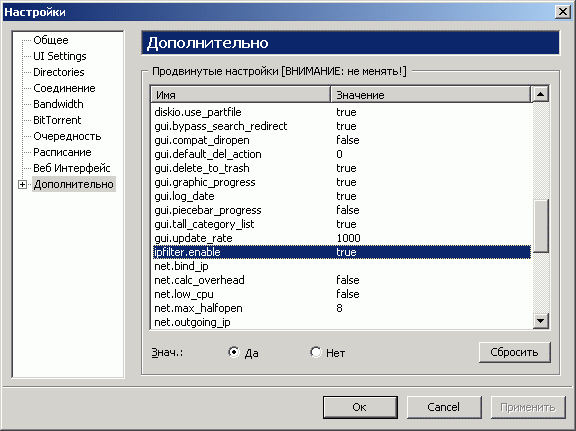Select the diskio.use_partfile entry

[342, 112]
